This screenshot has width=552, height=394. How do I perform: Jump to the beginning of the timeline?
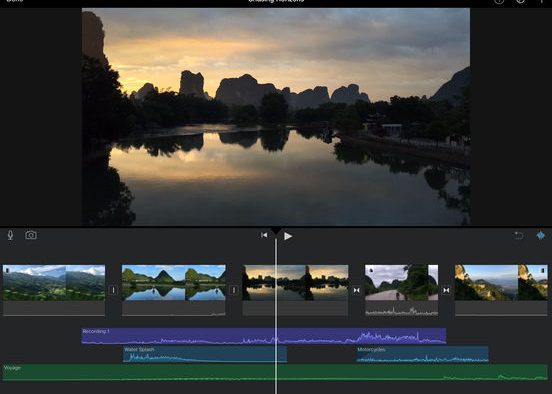click(264, 235)
